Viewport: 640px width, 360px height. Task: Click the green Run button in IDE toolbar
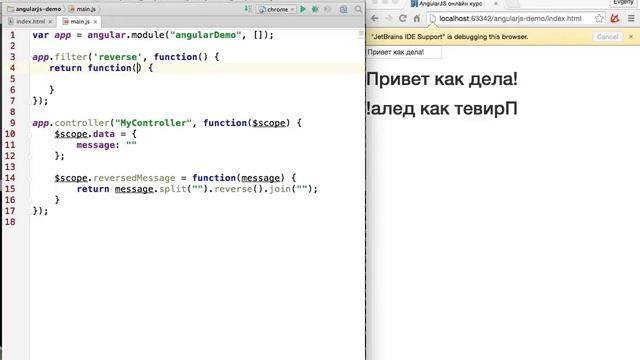303,9
